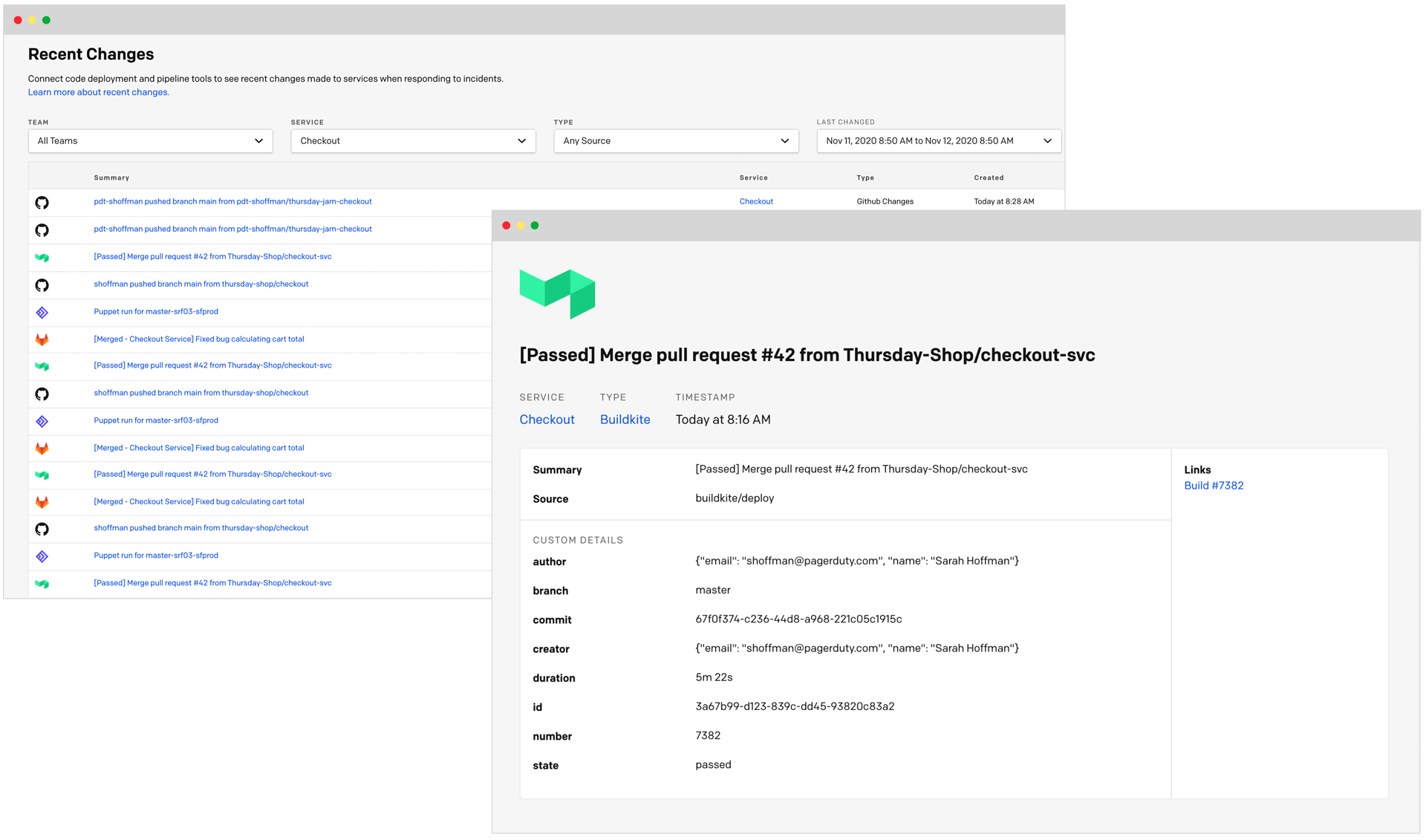Click the last Buildkite icon in the list

42,584
